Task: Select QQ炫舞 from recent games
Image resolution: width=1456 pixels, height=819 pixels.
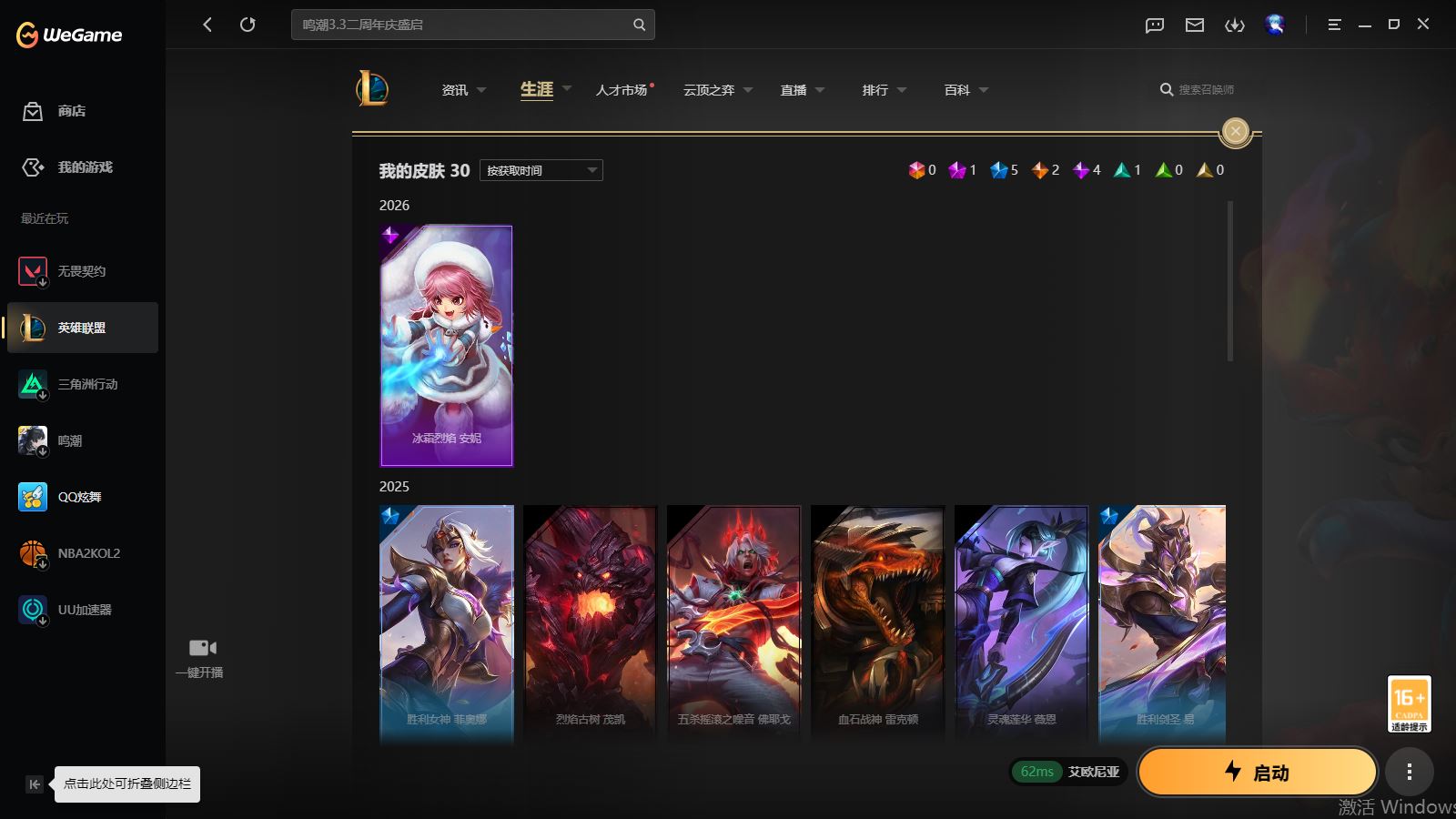Action: (83, 497)
